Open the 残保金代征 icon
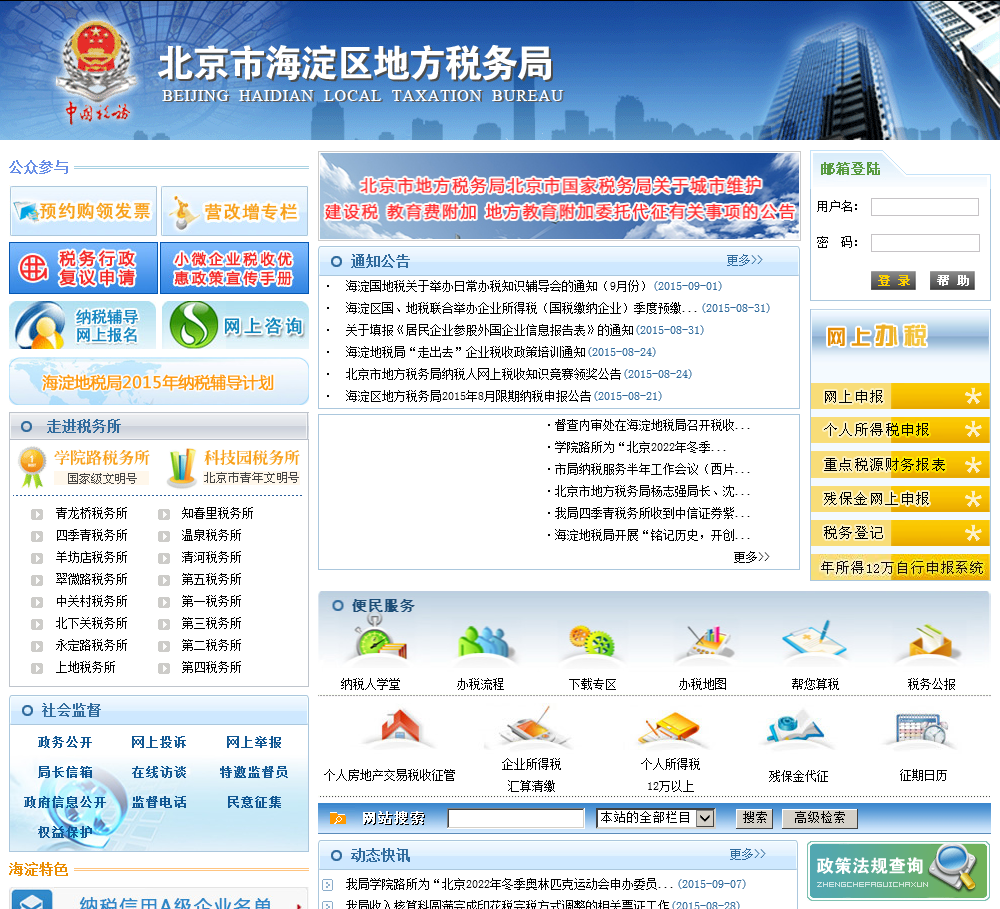Viewport: 1000px width, 909px height. (797, 730)
